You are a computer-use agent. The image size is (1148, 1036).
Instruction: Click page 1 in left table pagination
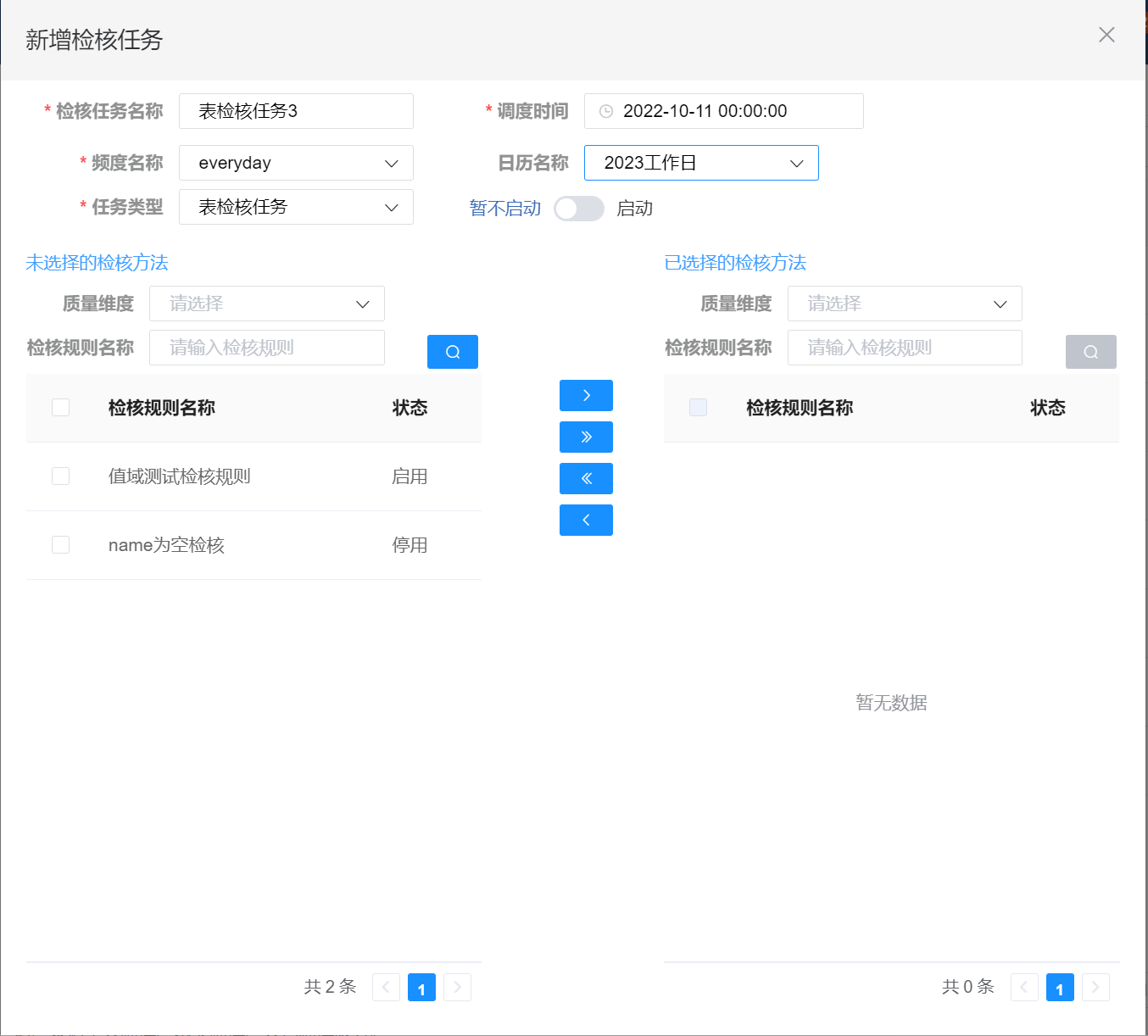[421, 988]
